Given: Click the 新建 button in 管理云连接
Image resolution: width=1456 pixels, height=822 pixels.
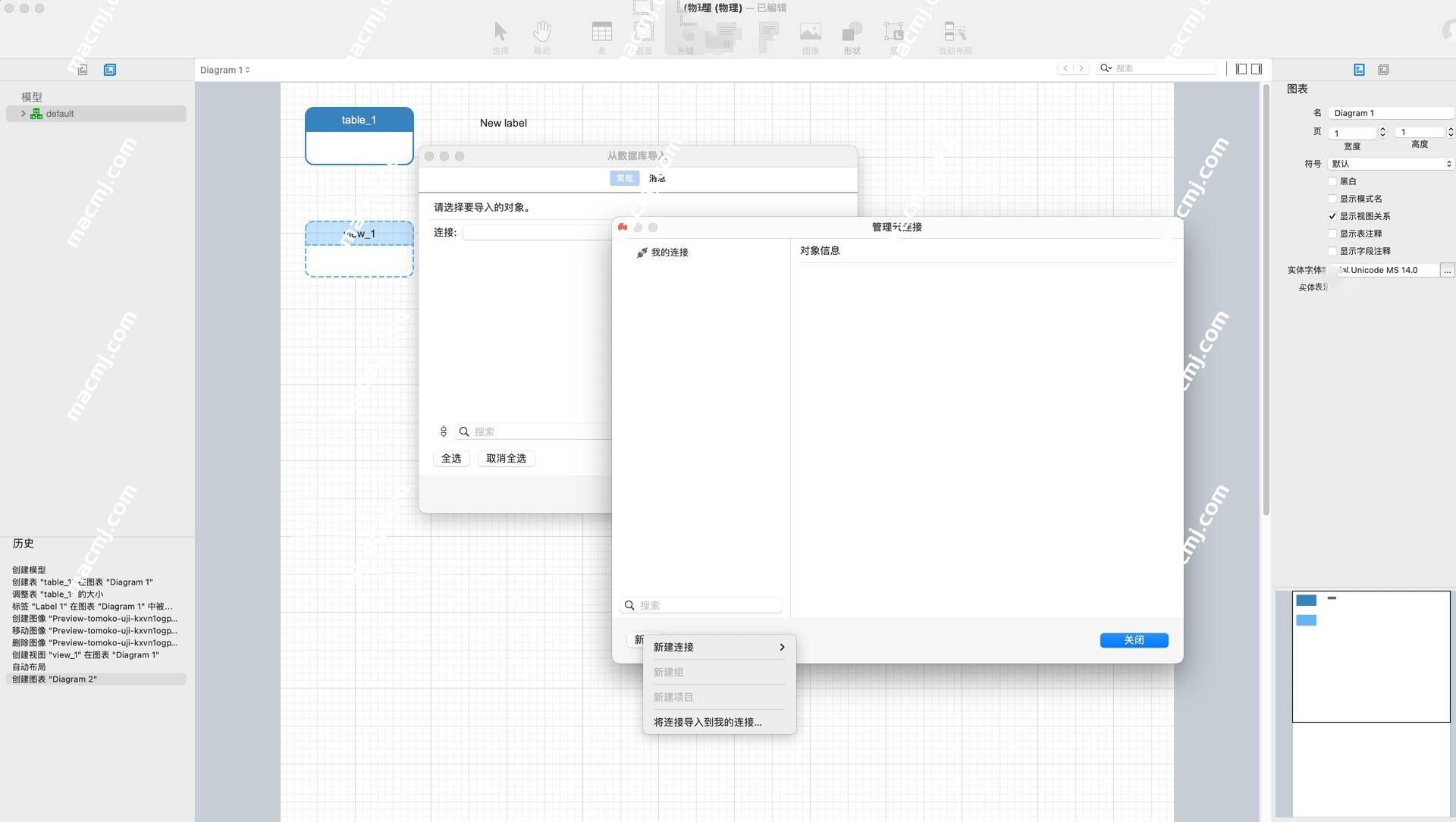Looking at the screenshot, I should (637, 640).
